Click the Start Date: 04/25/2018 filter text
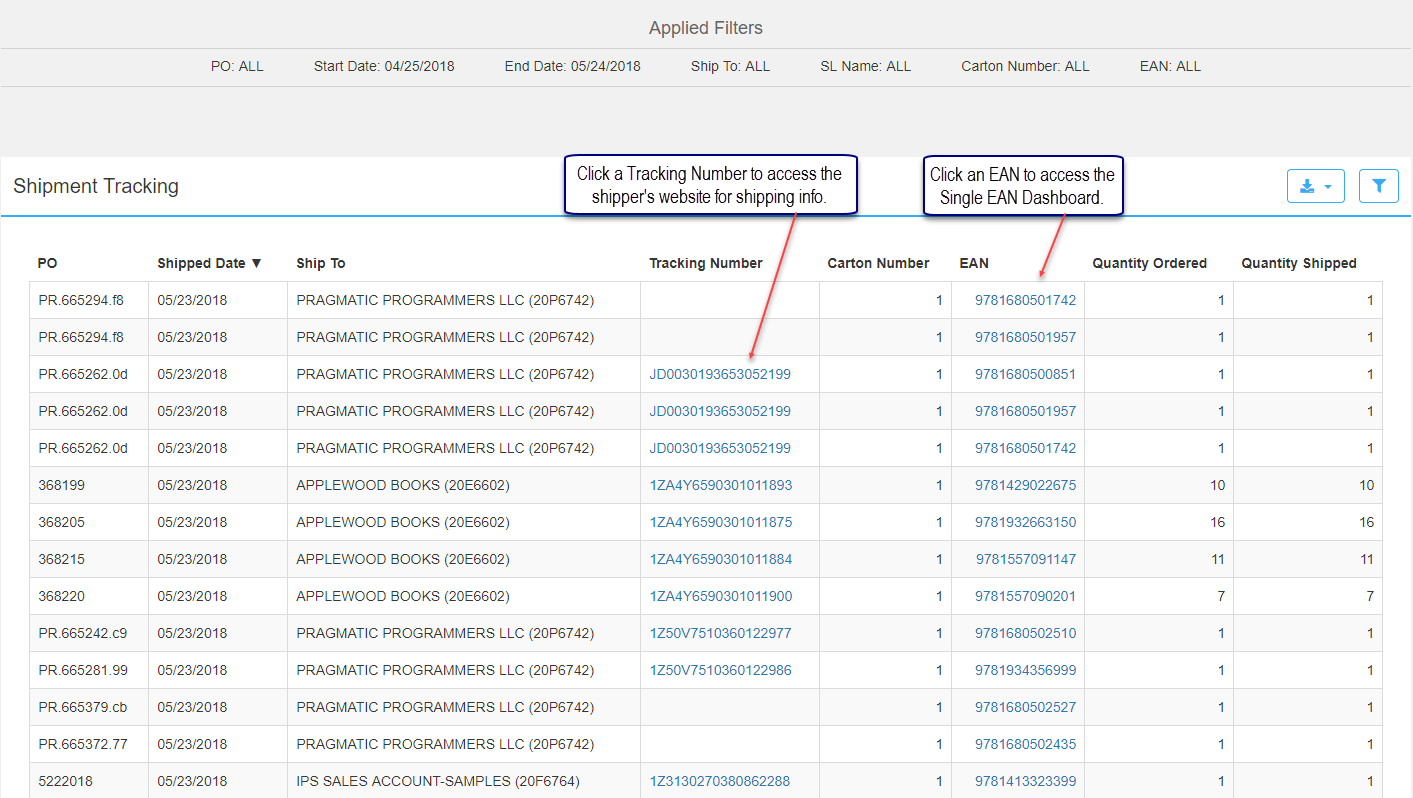This screenshot has width=1413, height=798. pyautogui.click(x=384, y=66)
